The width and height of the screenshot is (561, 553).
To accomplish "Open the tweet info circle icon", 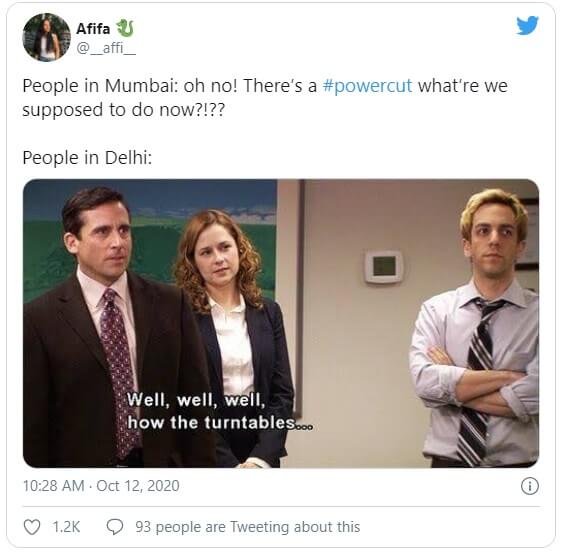I will pos(530,486).
